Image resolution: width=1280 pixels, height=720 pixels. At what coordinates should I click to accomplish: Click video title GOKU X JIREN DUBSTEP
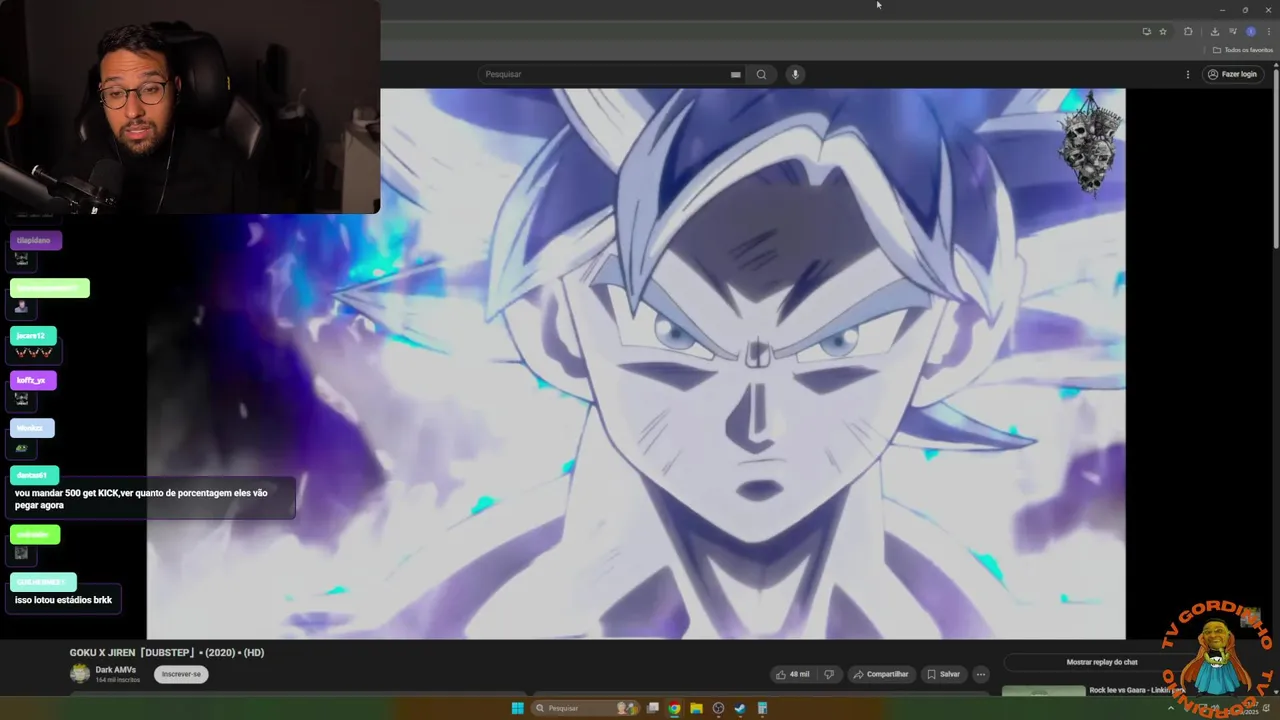pos(167,652)
